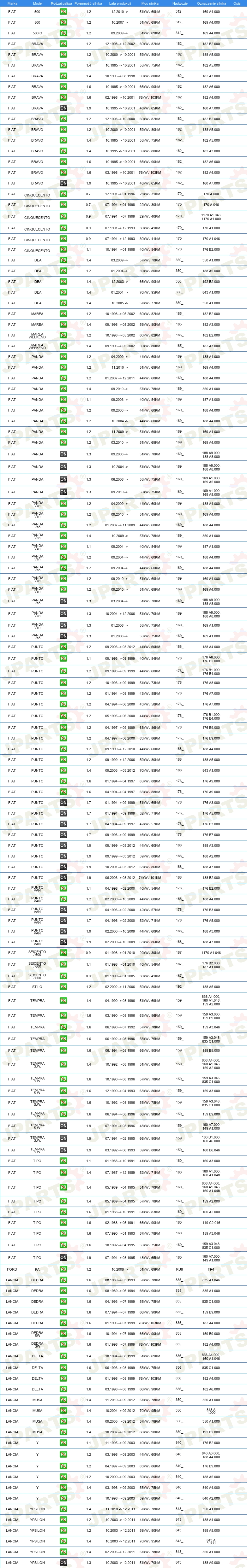The width and height of the screenshot is (247, 1568).
Task: Click the '74kW / 101KM' power cell
Action: tap(150, 878)
